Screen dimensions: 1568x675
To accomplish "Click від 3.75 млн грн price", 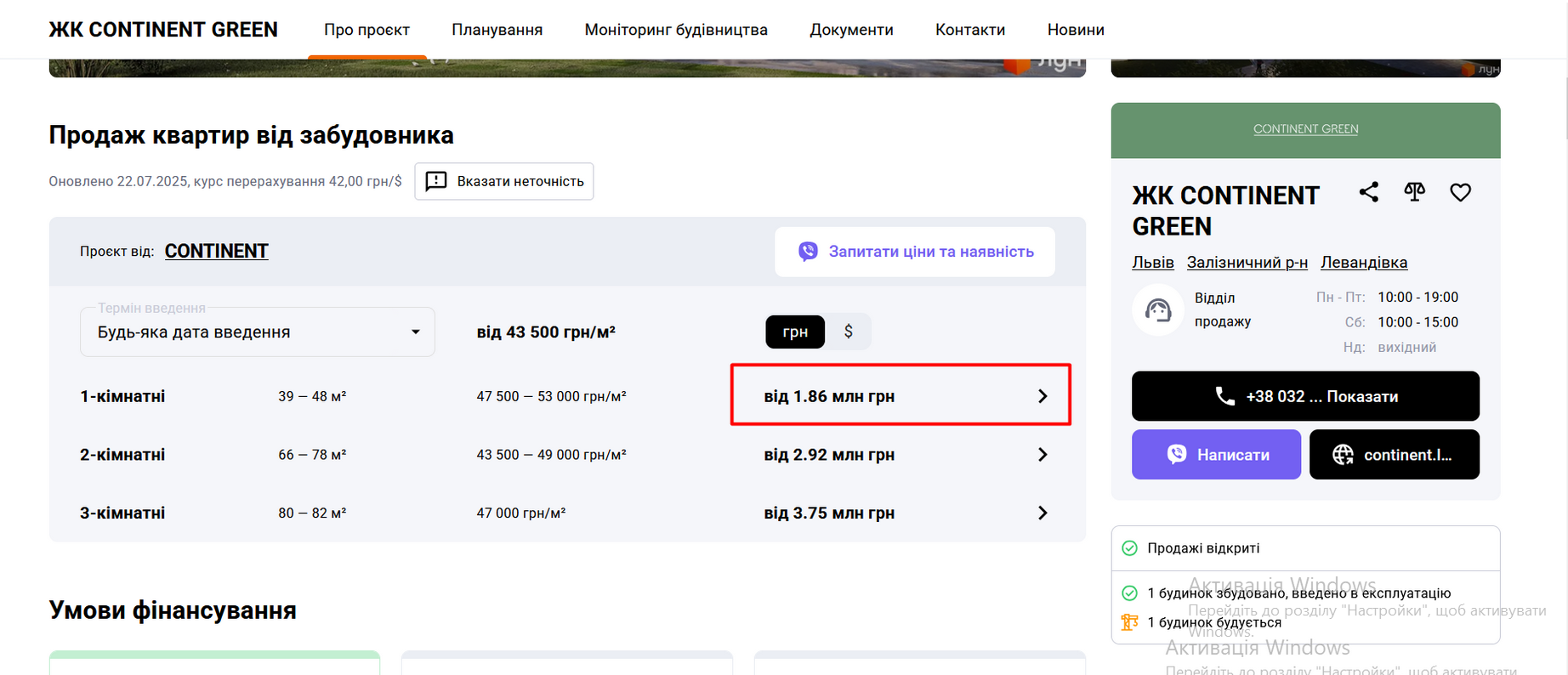I will [x=829, y=513].
